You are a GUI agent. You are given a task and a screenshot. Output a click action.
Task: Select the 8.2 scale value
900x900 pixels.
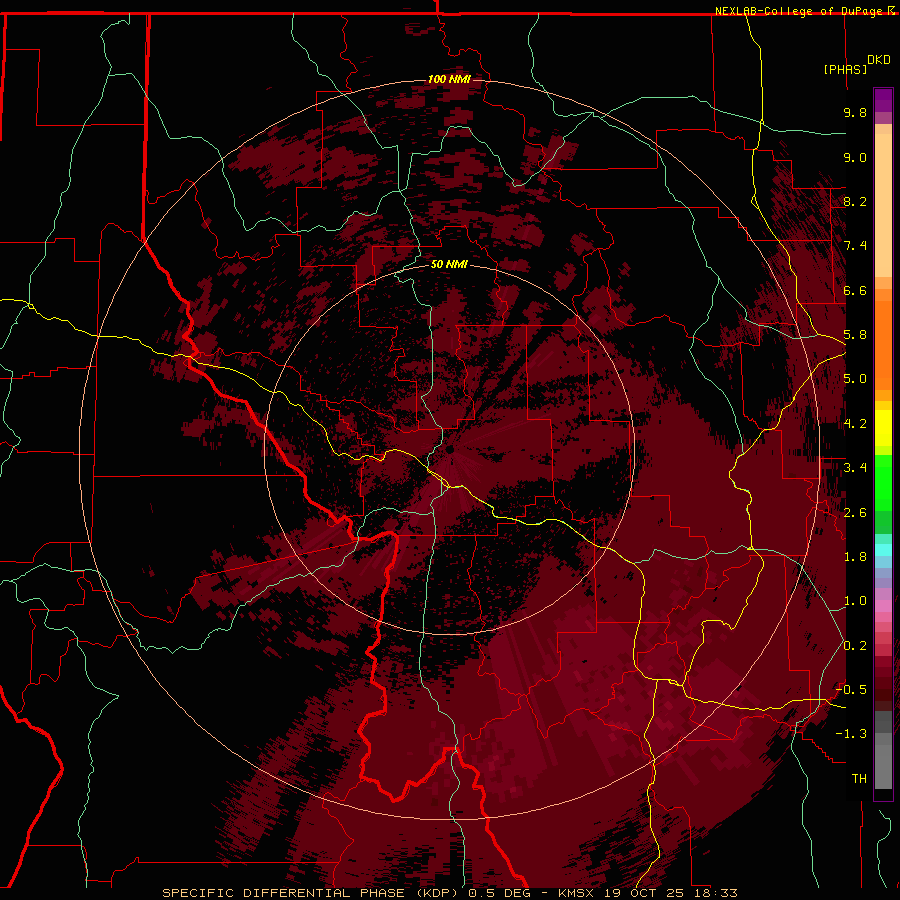tap(855, 201)
